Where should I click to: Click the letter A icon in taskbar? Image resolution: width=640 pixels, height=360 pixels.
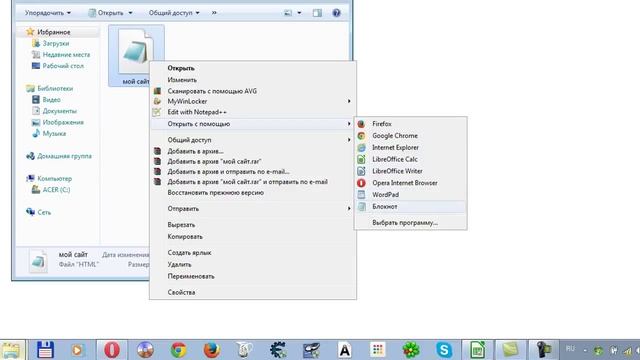tap(344, 350)
